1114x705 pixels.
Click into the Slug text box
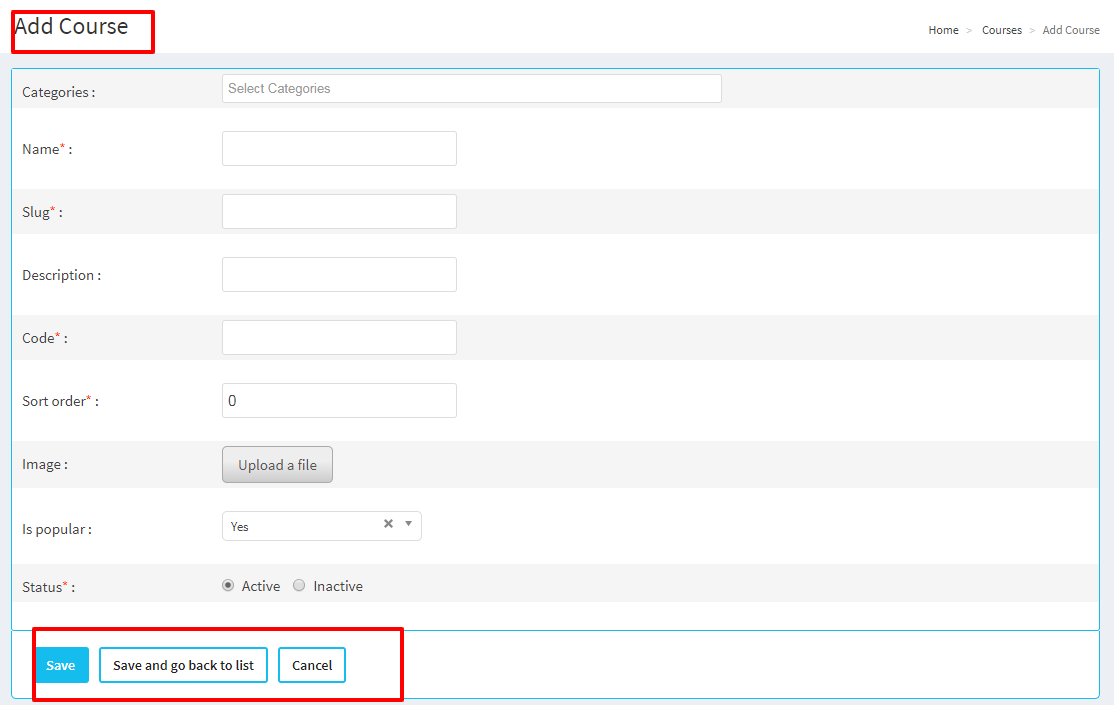[339, 212]
